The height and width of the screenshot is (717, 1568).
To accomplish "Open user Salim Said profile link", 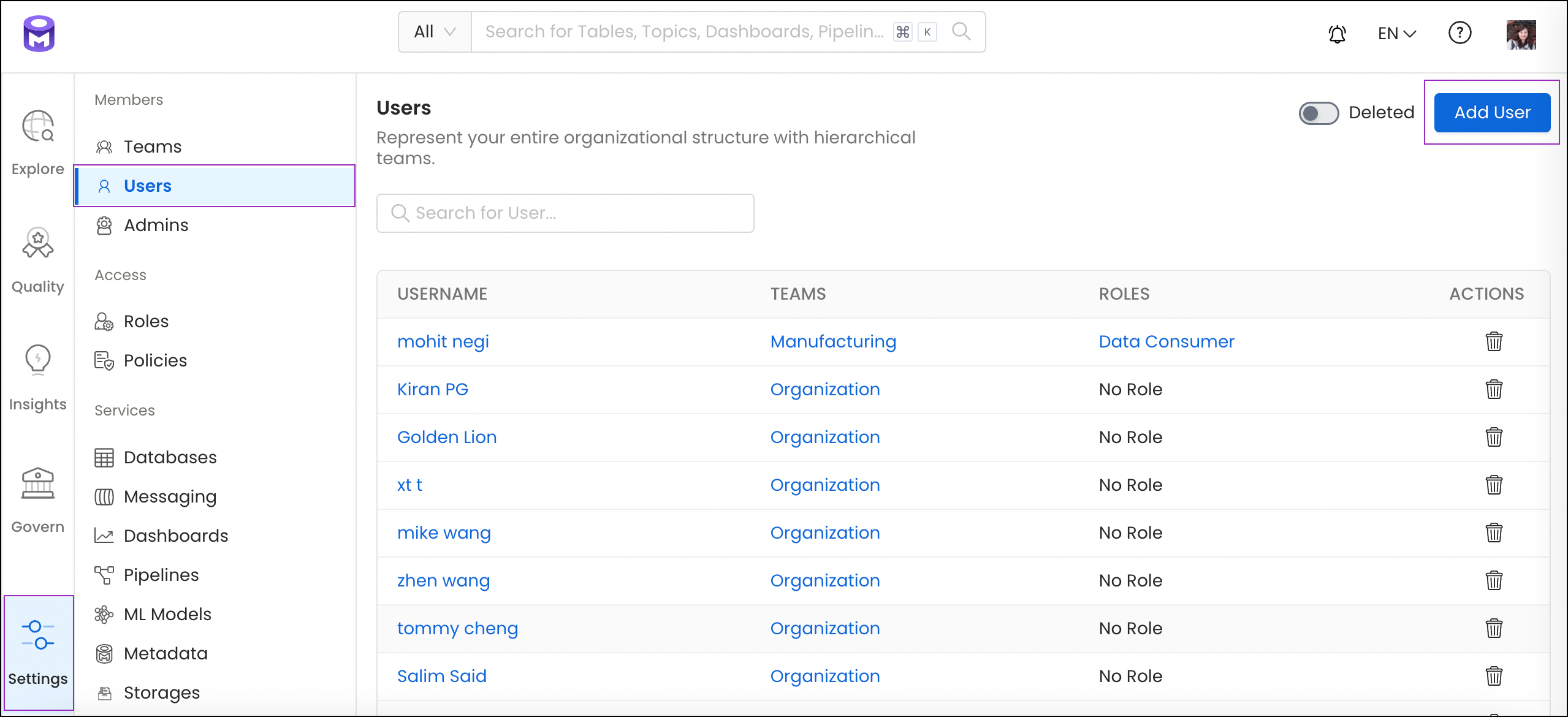I will [x=442, y=676].
